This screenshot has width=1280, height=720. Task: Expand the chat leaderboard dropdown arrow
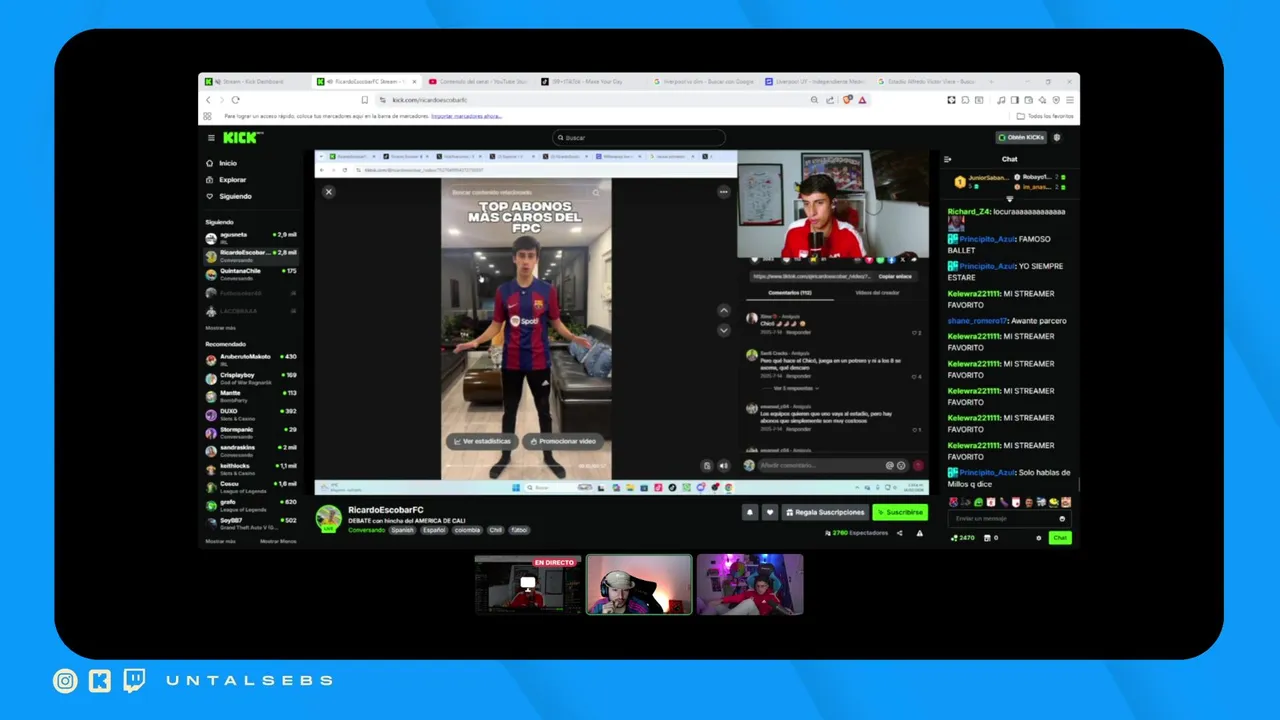tap(1009, 199)
